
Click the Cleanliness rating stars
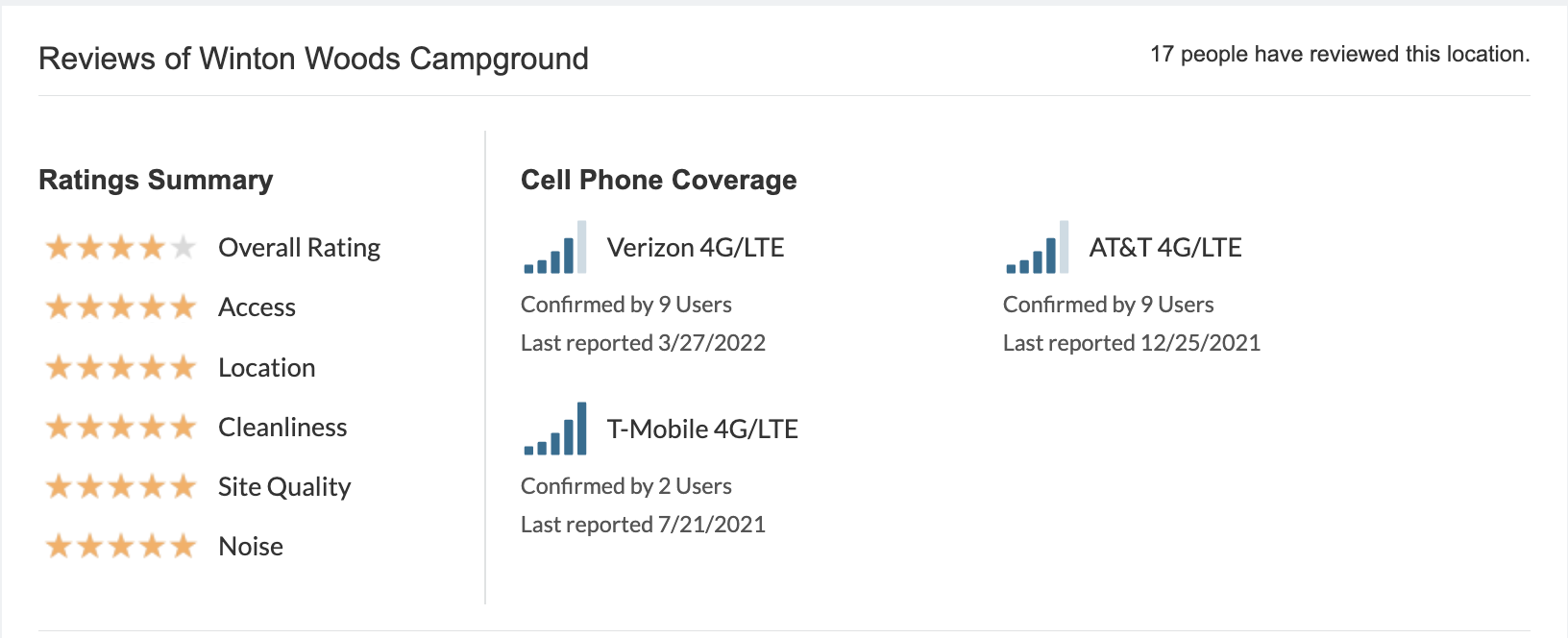tap(121, 427)
